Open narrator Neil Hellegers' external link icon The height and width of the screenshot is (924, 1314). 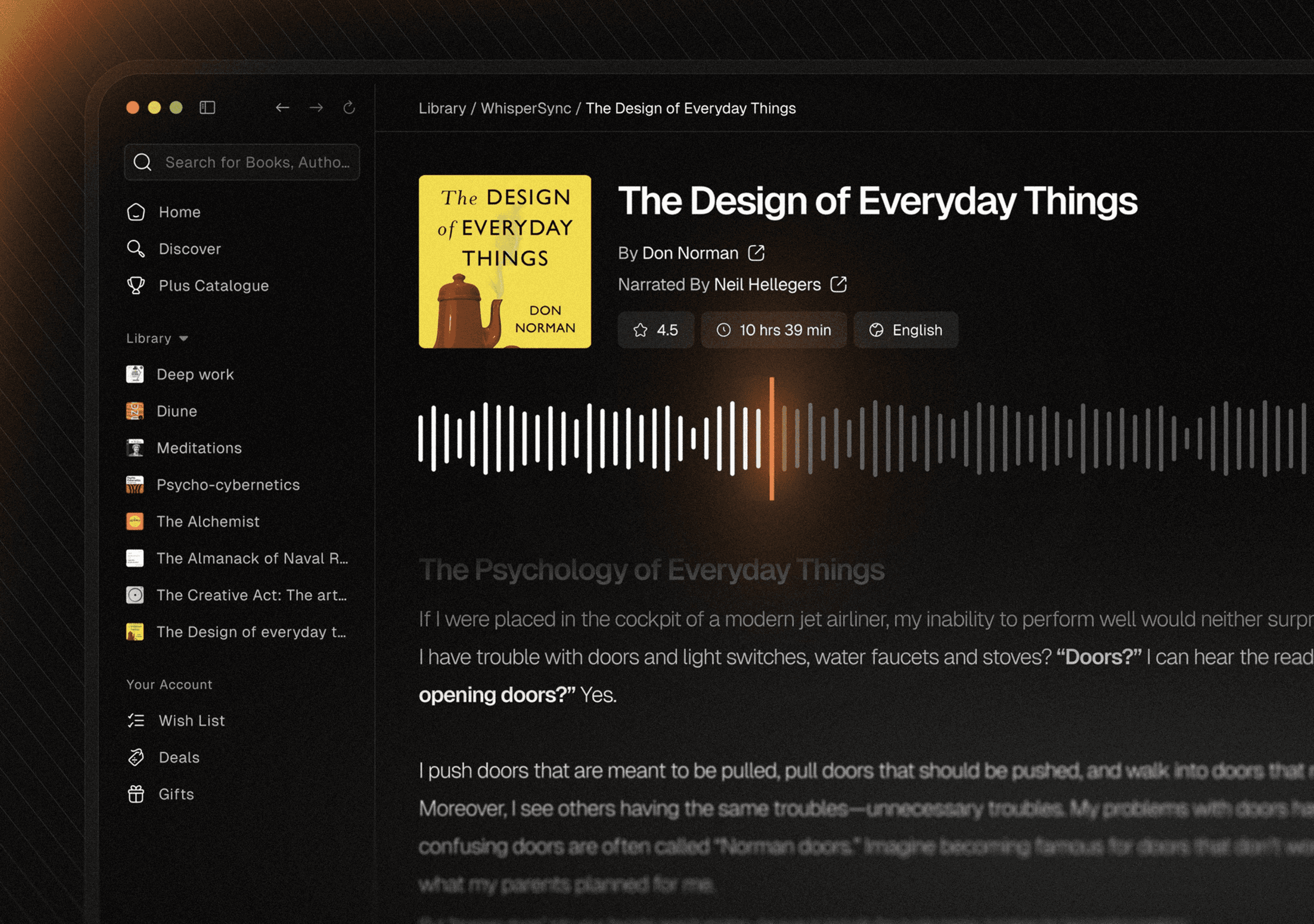(838, 284)
